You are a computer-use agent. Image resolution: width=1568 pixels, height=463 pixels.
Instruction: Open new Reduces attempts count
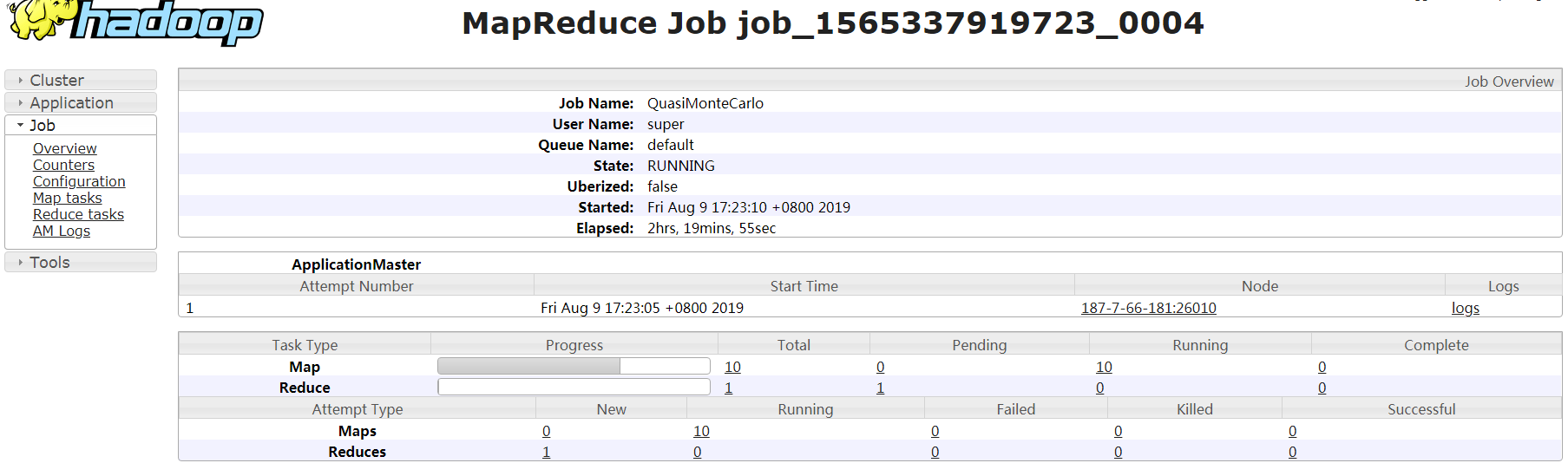coord(546,452)
